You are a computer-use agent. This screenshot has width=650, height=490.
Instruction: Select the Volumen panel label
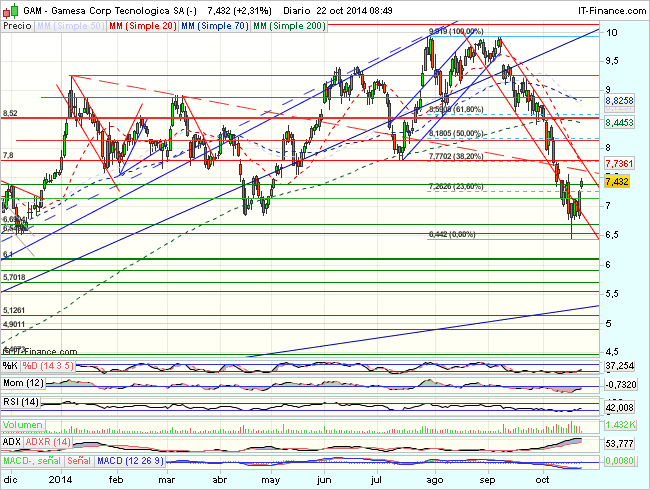(x=23, y=425)
